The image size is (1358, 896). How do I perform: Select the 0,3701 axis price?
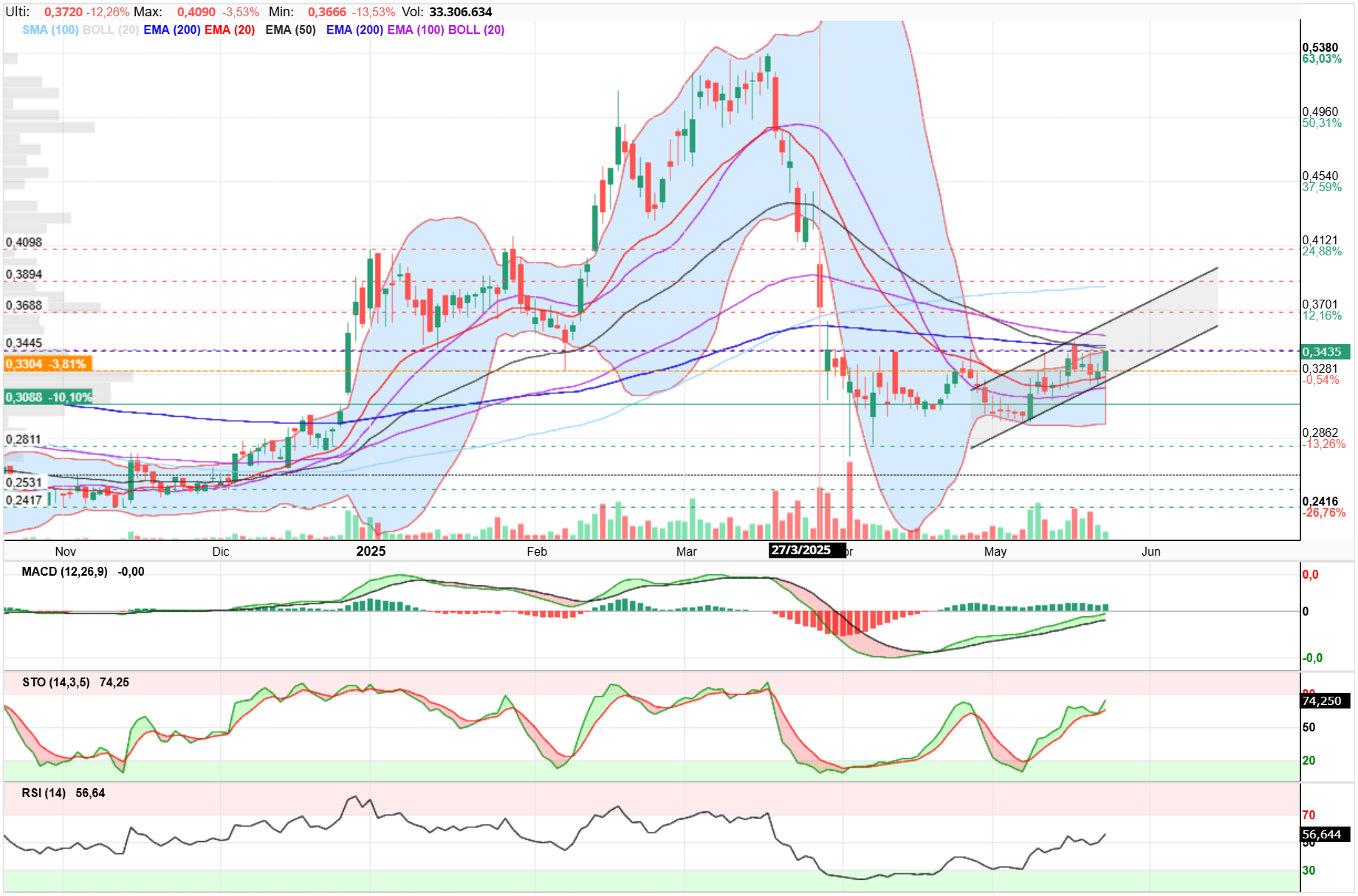click(1320, 304)
